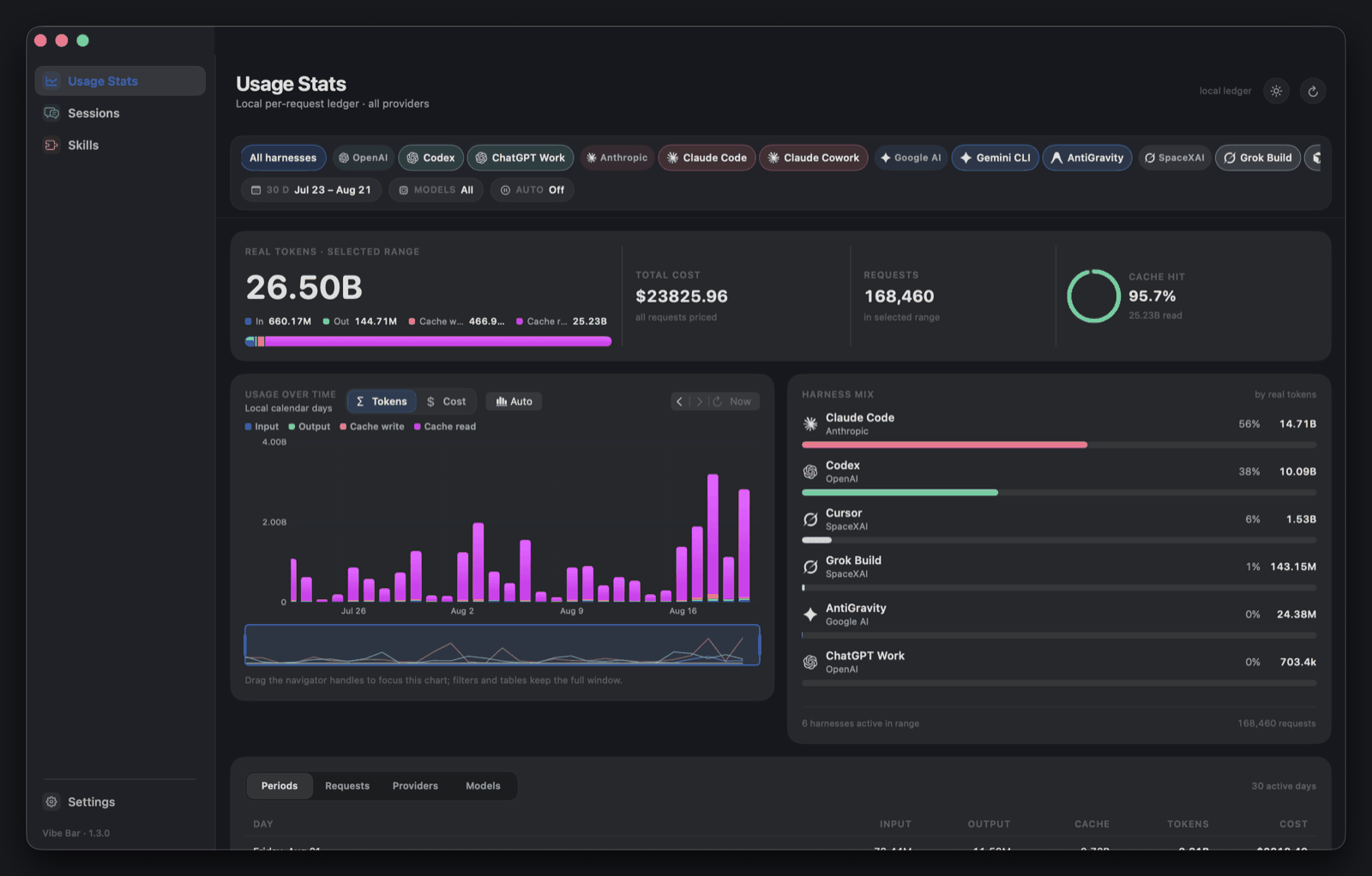Screen dimensions: 1372x876
Task: Switch to the Providers tab
Action: [x=415, y=786]
